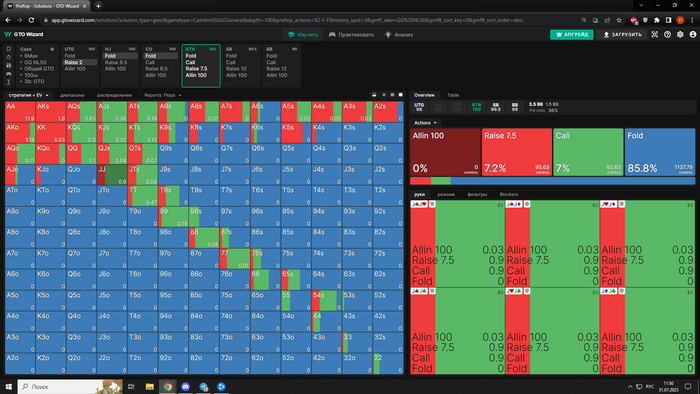Click the GTO Wizard logo
Viewport: 700px width, 394px height.
[x=24, y=34]
